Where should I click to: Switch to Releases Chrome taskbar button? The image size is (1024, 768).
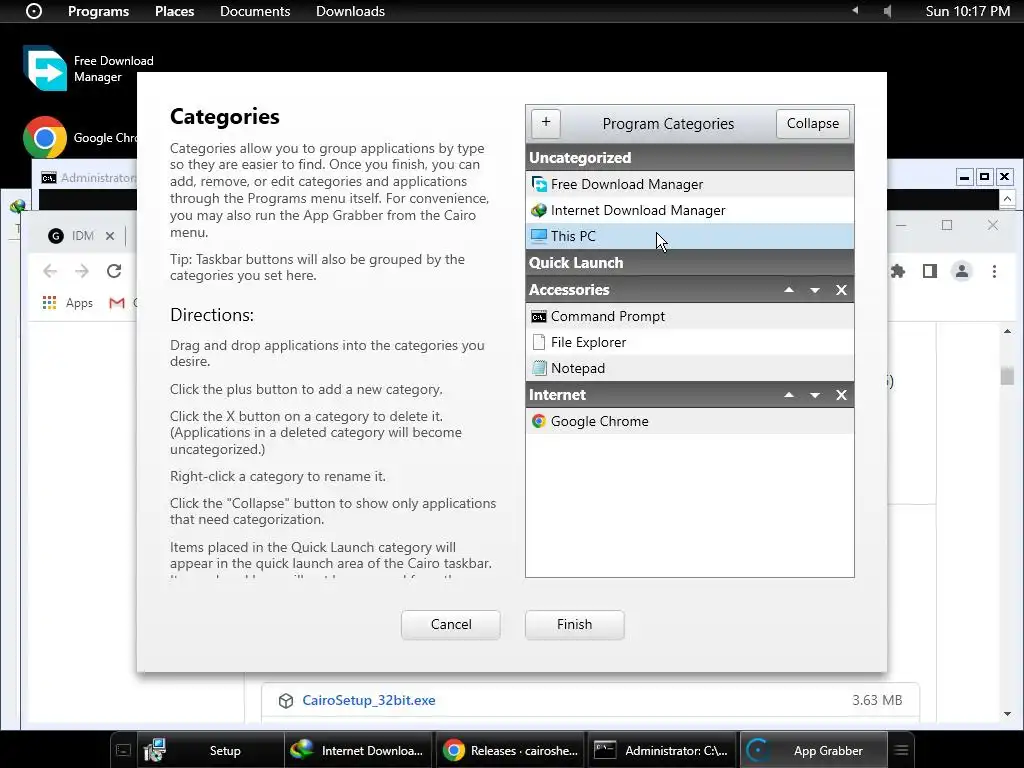pyautogui.click(x=511, y=750)
